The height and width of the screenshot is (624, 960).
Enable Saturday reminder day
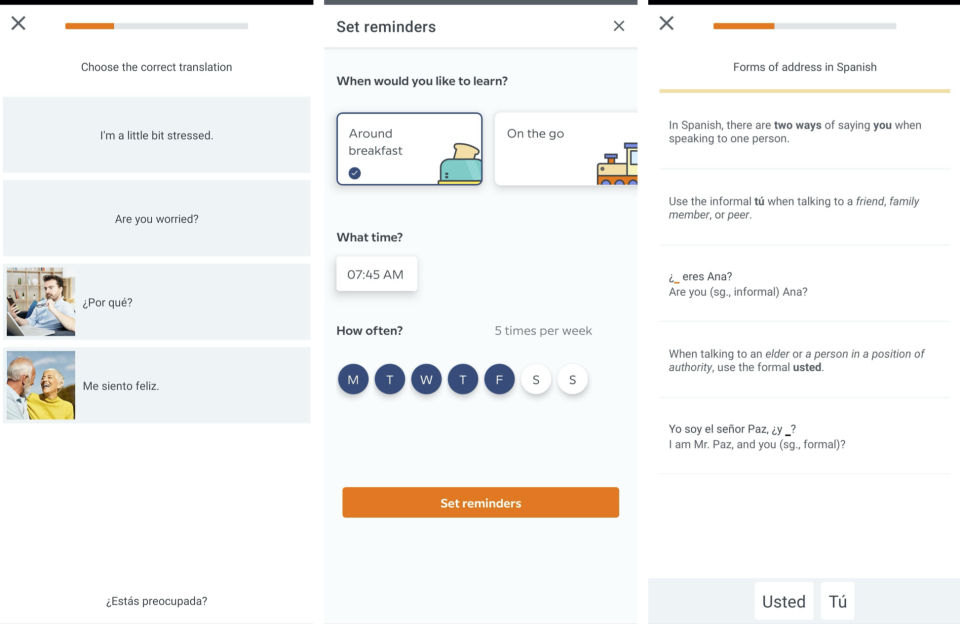[x=536, y=379]
